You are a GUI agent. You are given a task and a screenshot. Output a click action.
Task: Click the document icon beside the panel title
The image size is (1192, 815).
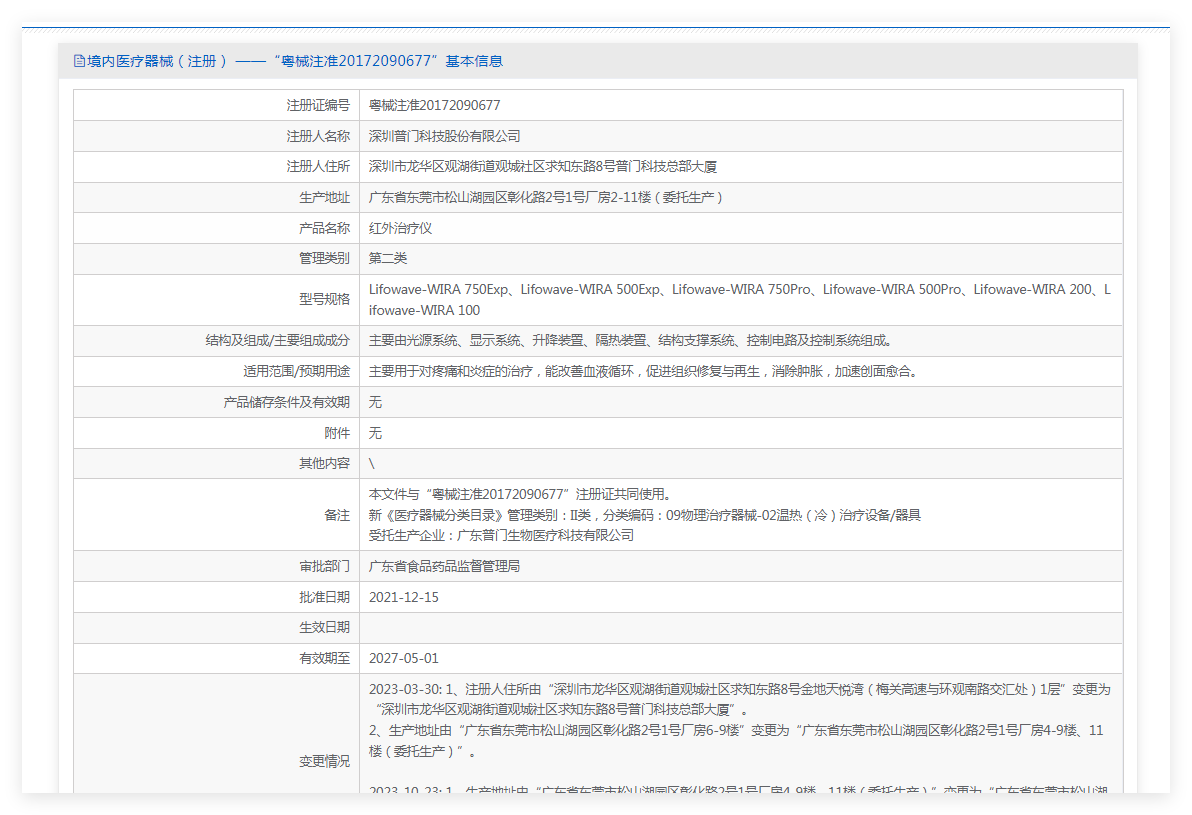(79, 61)
